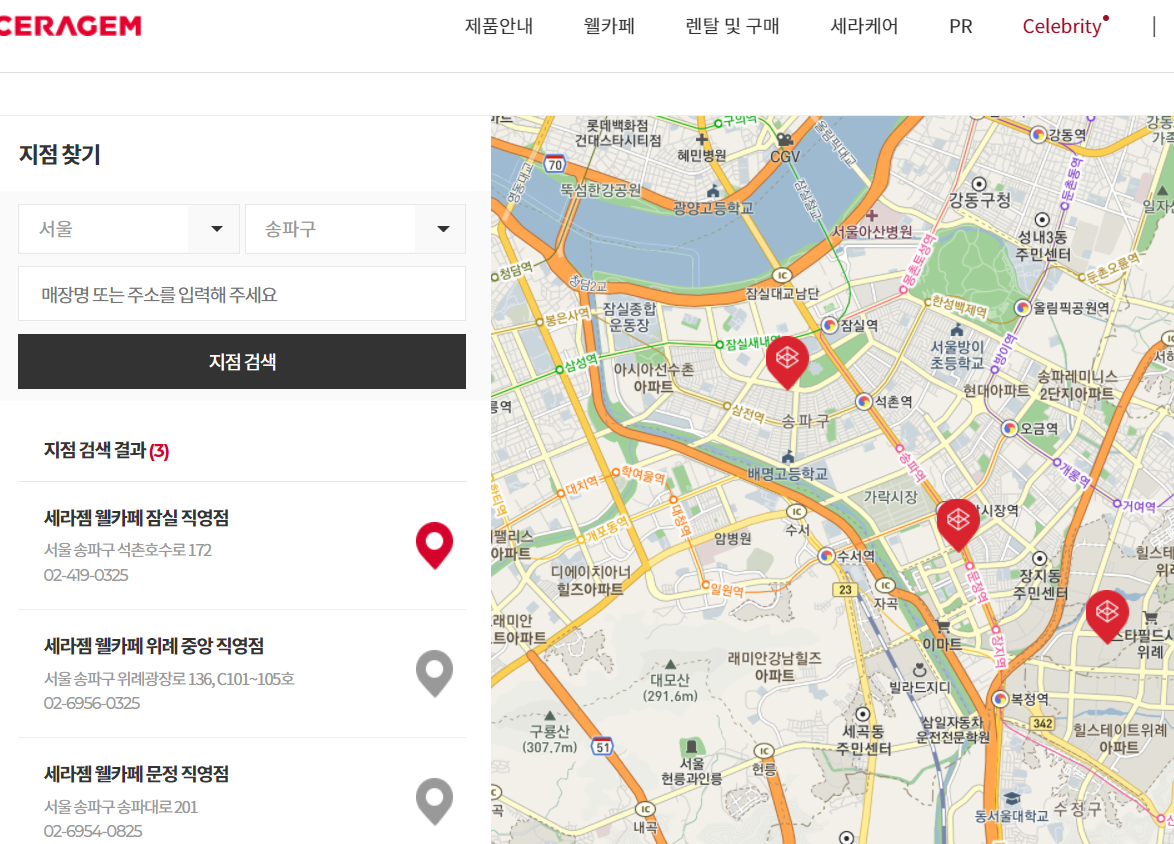Open the 세라케어 menu
1174x844 pixels.
pyautogui.click(x=864, y=26)
